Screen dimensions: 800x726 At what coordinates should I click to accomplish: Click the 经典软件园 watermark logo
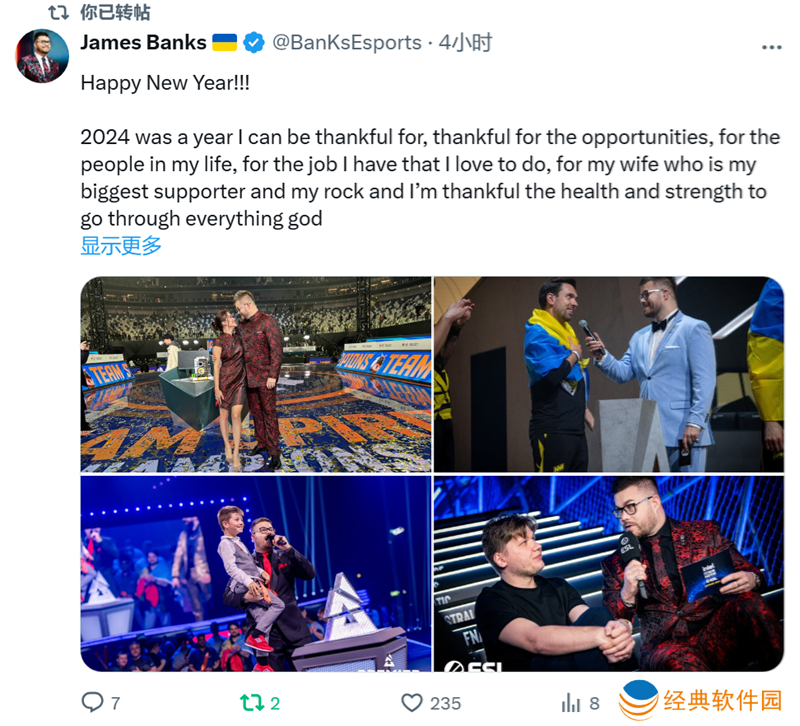701,700
